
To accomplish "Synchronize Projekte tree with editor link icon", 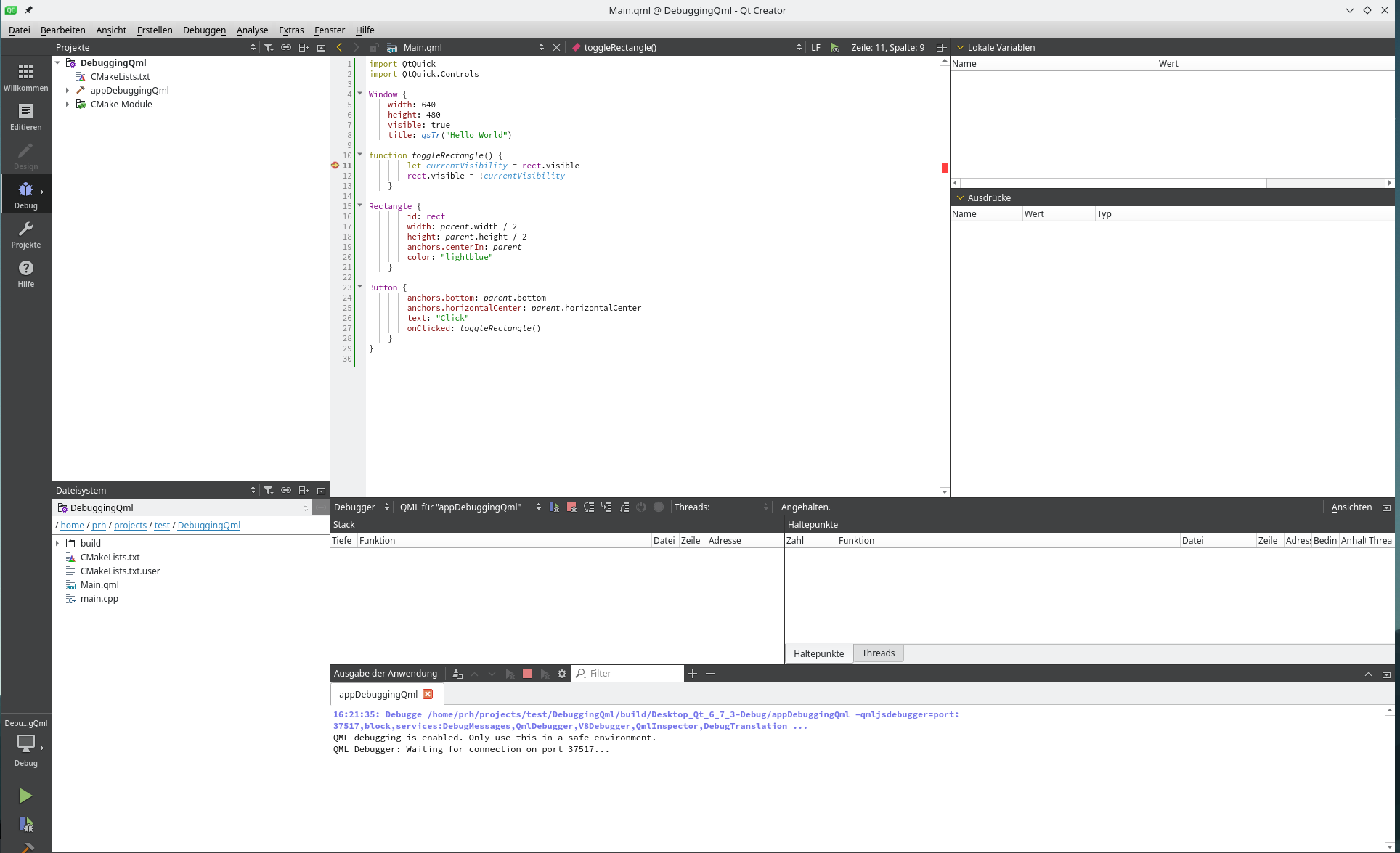I will click(286, 47).
